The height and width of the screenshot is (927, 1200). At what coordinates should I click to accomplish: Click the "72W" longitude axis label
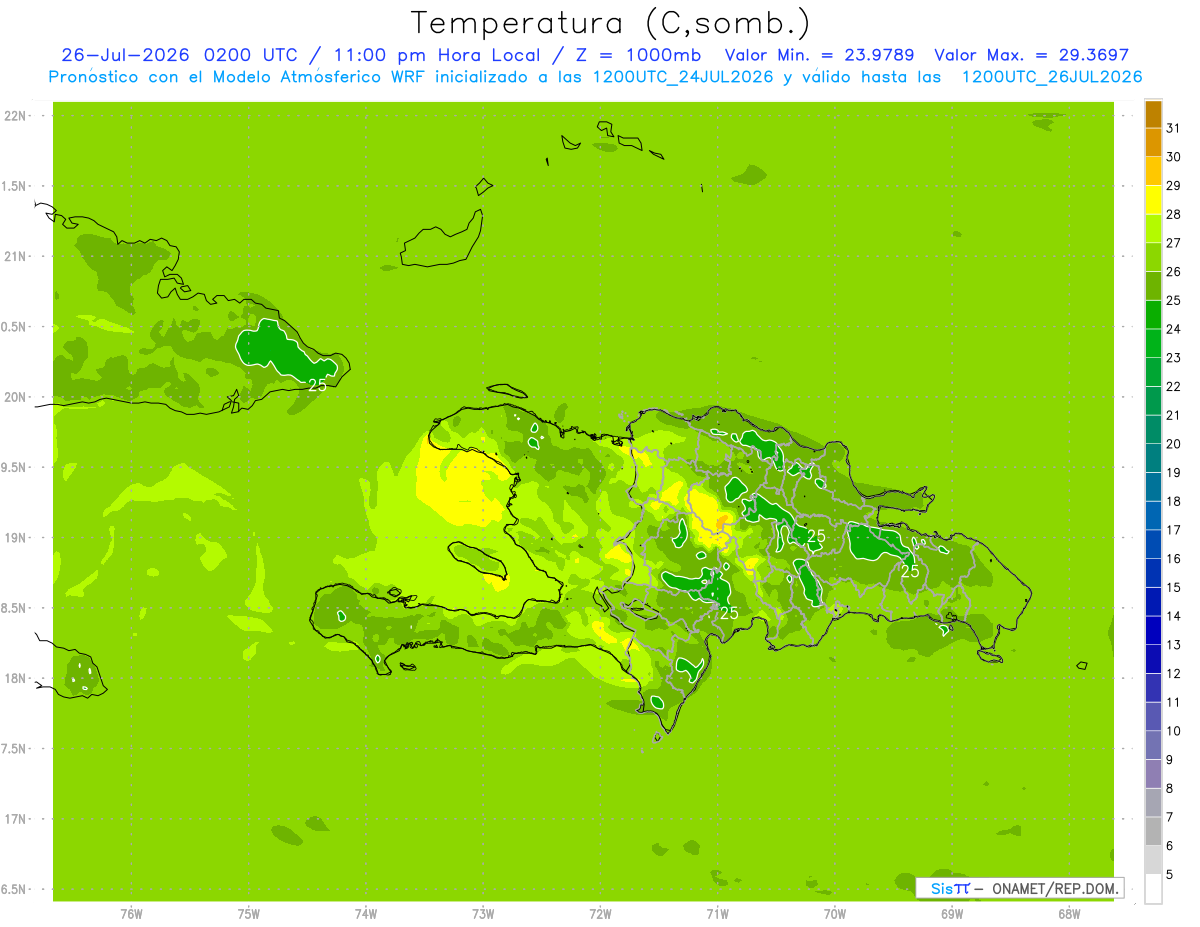(x=601, y=913)
